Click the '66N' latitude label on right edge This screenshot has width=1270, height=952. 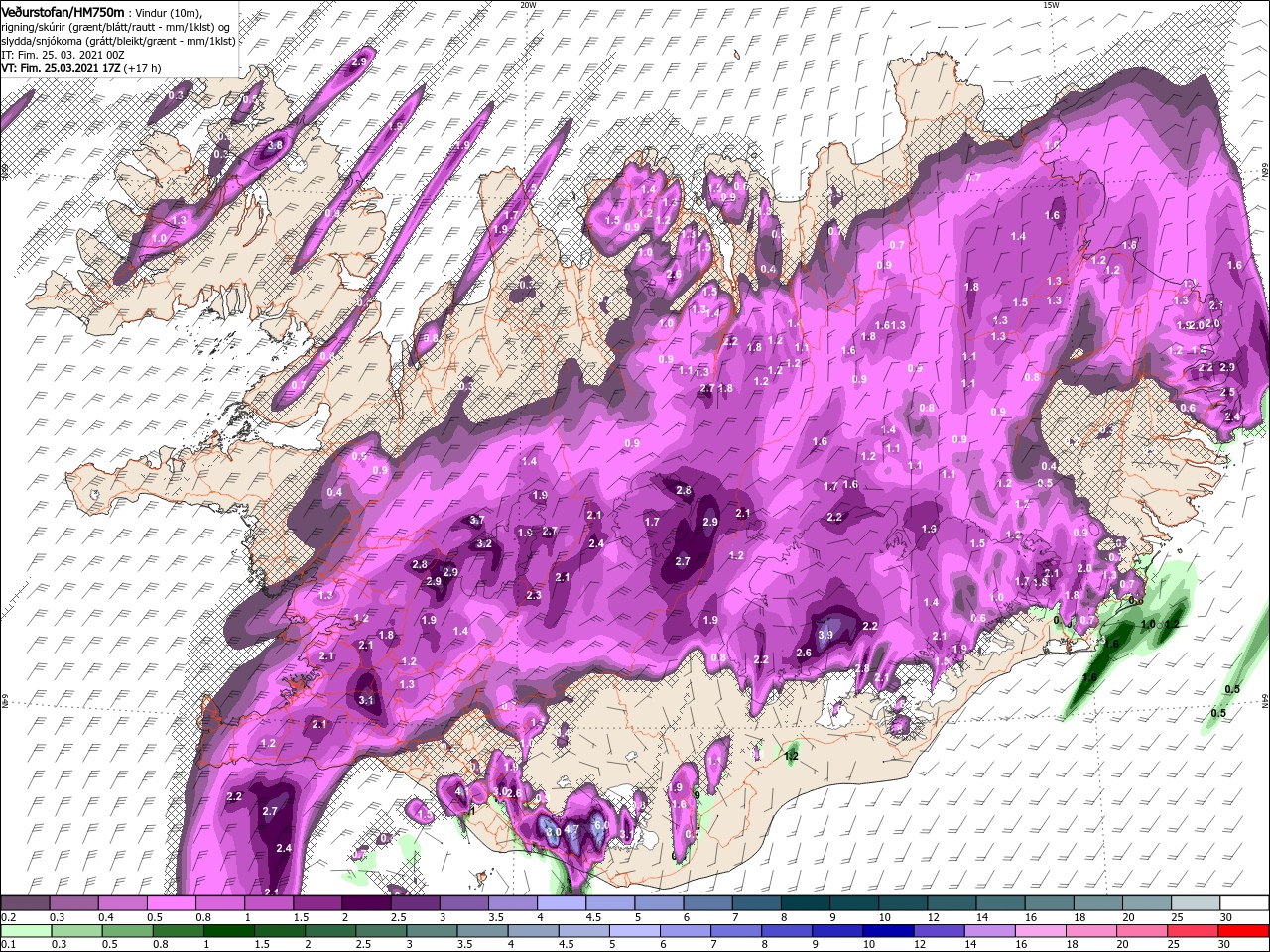point(1265,171)
